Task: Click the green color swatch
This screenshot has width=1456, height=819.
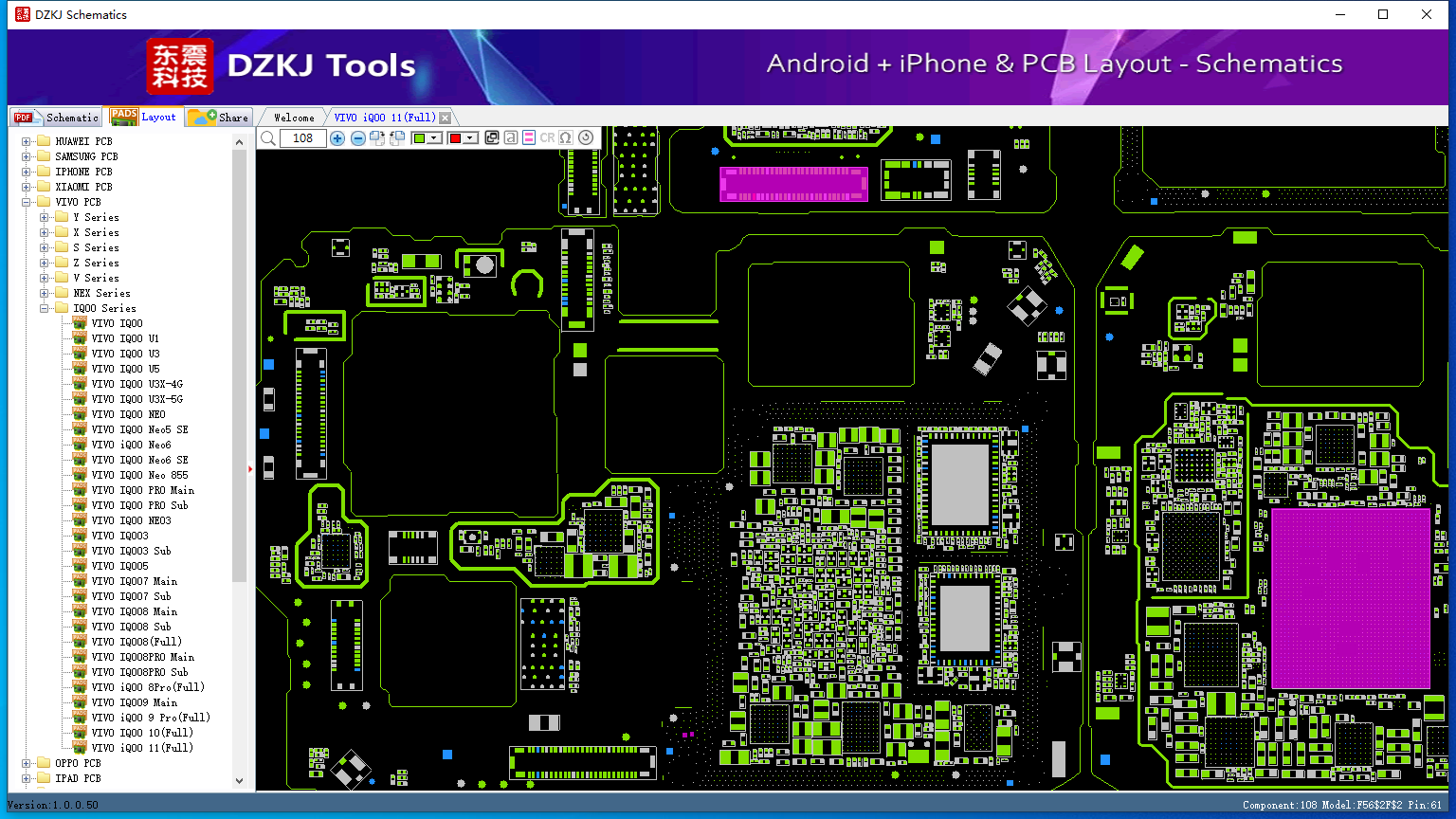Action: [419, 138]
